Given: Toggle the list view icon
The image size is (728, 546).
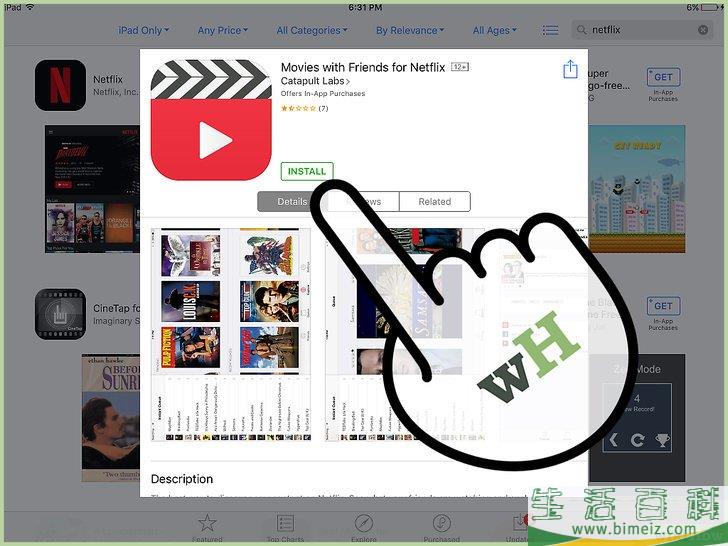Looking at the screenshot, I should [x=550, y=31].
